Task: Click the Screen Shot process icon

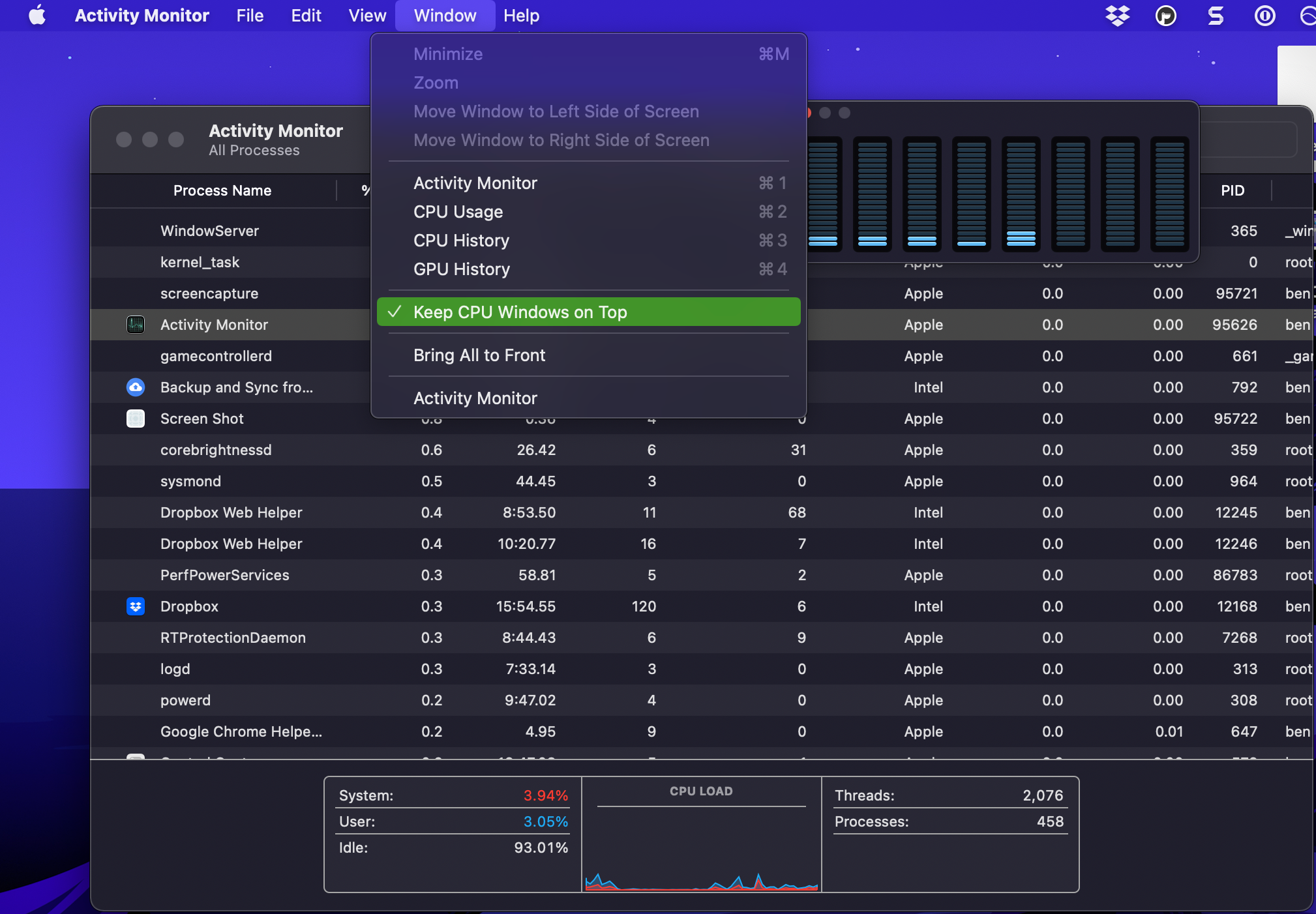Action: click(x=135, y=418)
